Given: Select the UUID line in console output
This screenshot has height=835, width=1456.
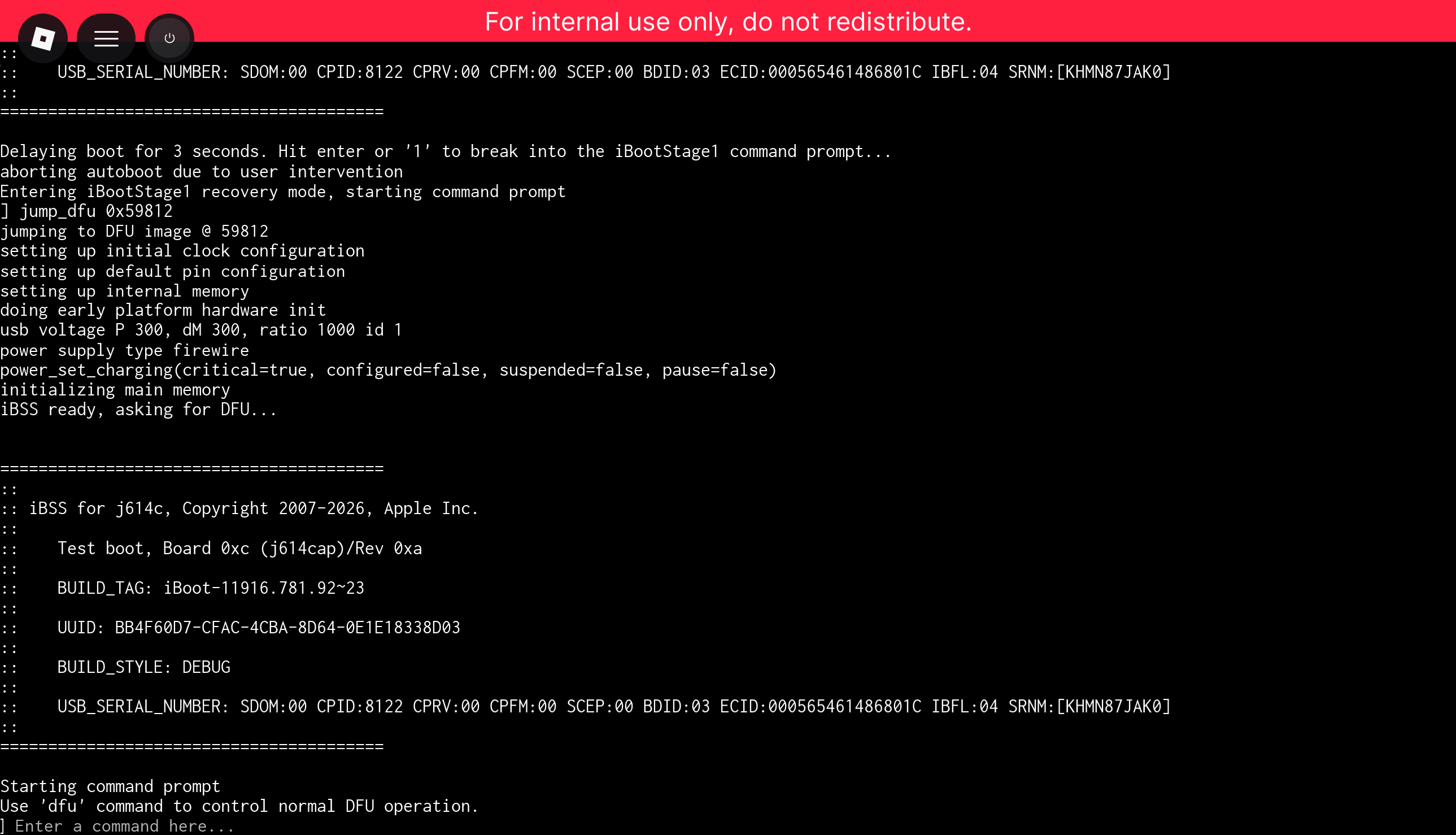Looking at the screenshot, I should point(259,628).
